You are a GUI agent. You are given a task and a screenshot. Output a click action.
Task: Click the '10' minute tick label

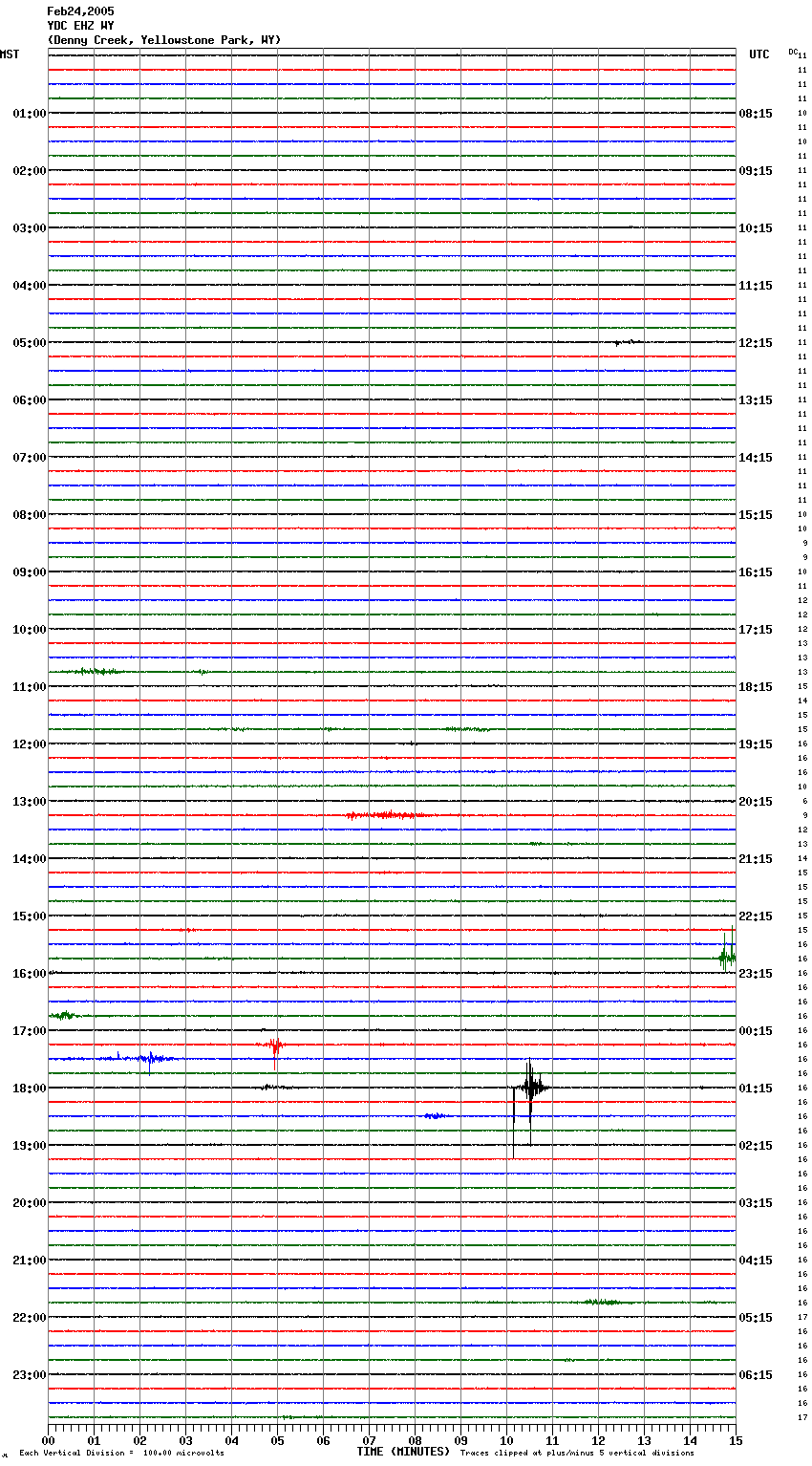tap(506, 1440)
